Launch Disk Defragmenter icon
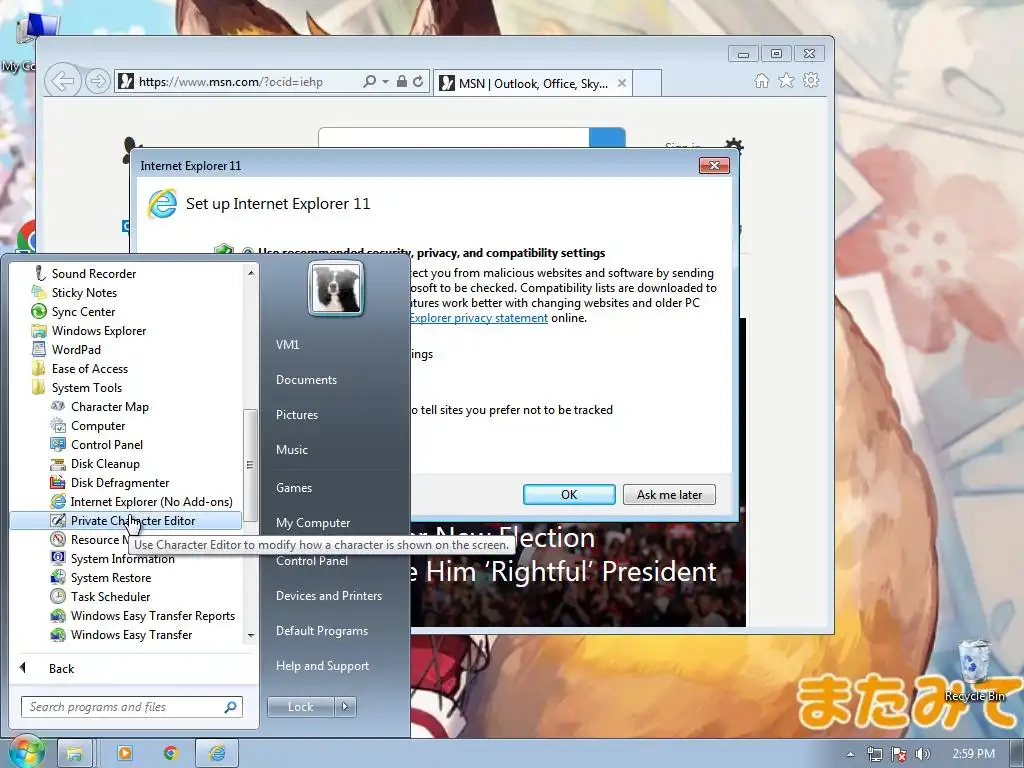 58,483
